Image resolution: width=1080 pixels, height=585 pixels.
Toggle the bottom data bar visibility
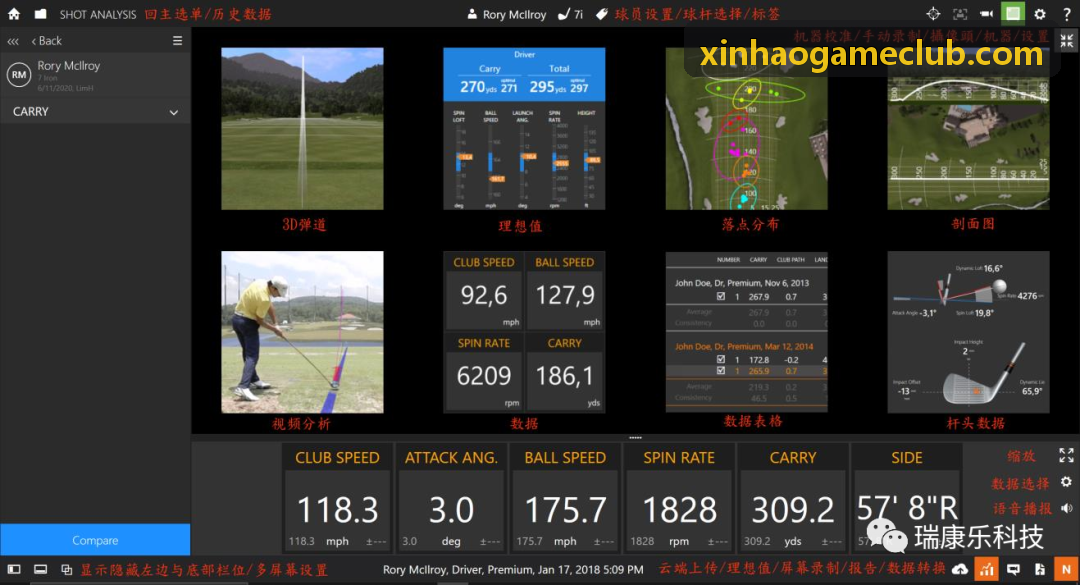coord(41,570)
